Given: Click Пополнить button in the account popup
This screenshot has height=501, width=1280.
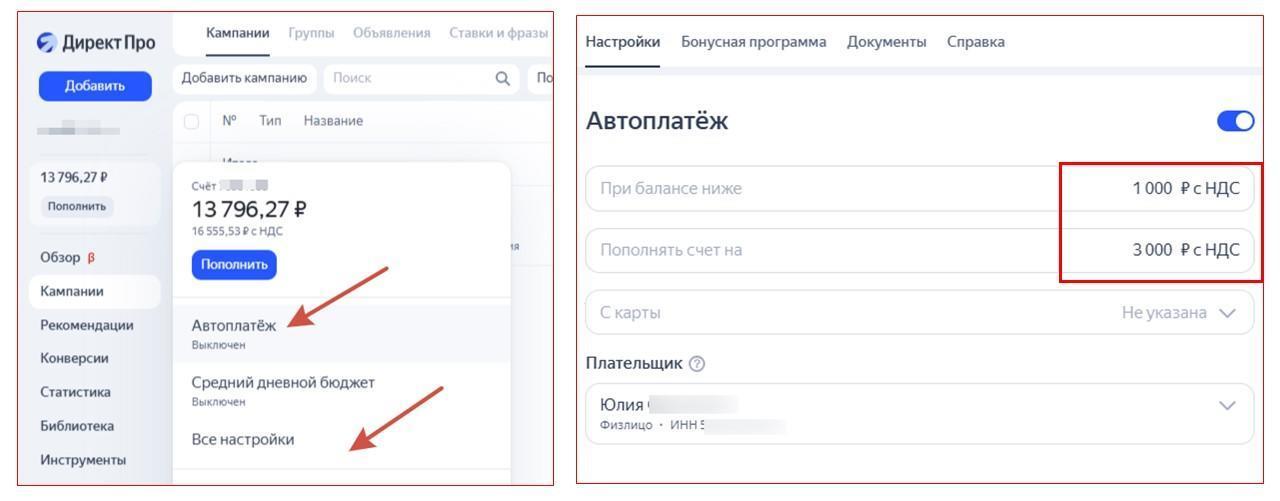Looking at the screenshot, I should click(x=233, y=264).
